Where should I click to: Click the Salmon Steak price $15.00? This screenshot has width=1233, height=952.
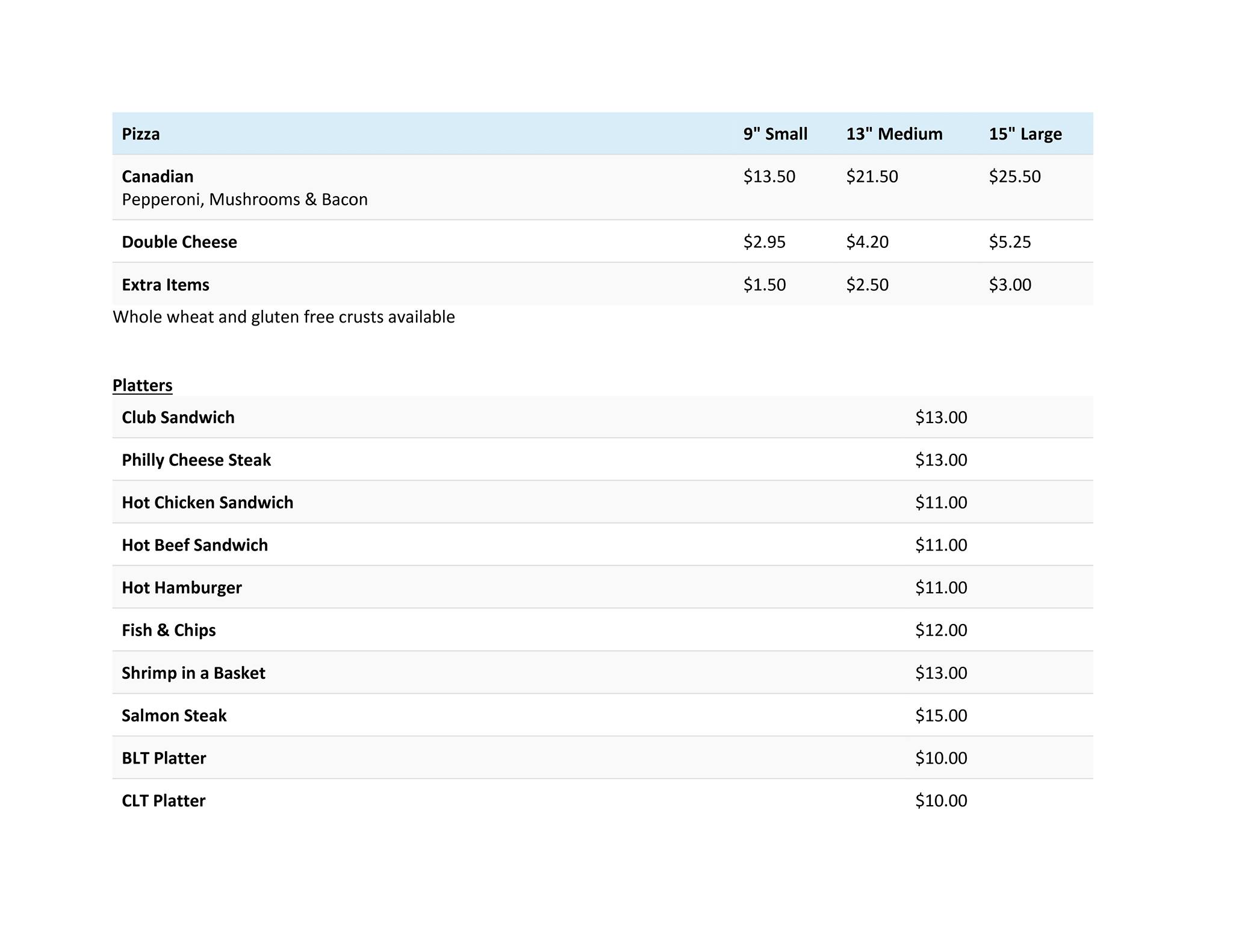(941, 716)
